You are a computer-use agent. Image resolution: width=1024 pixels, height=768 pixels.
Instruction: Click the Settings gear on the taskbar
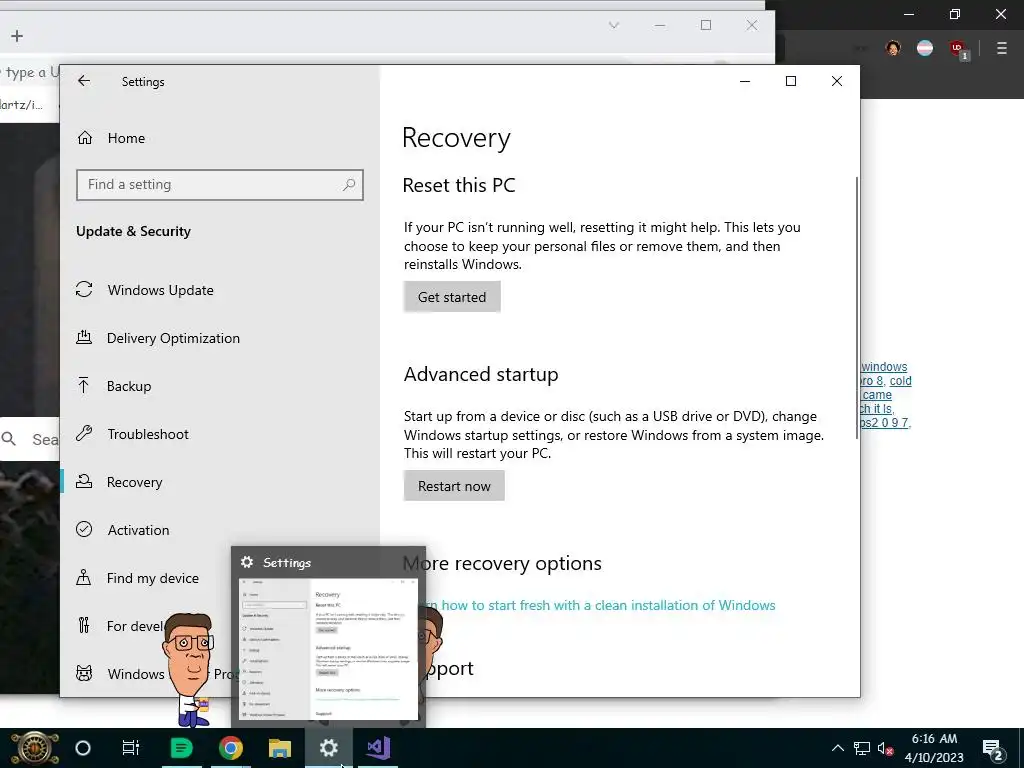click(328, 748)
